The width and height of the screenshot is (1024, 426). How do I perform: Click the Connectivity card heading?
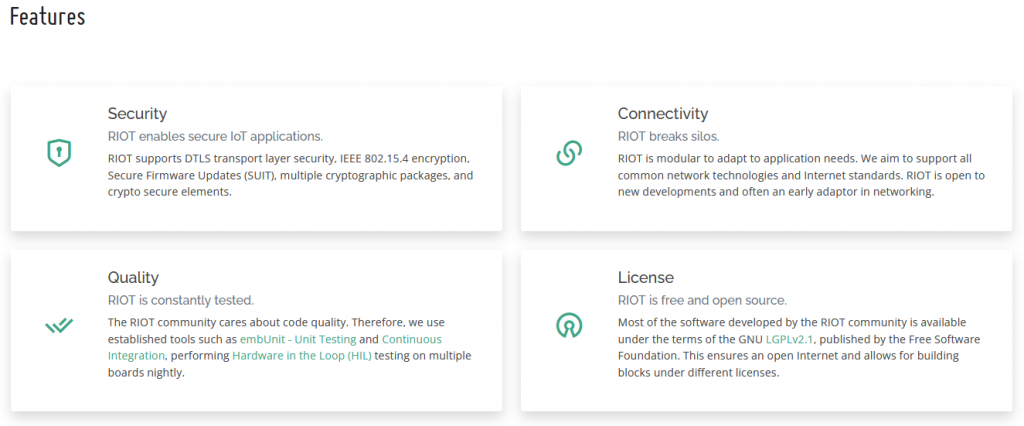click(x=663, y=114)
